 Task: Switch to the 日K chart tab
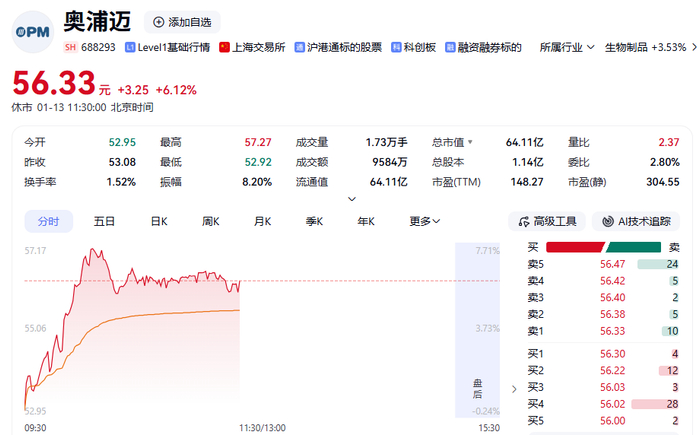point(159,222)
